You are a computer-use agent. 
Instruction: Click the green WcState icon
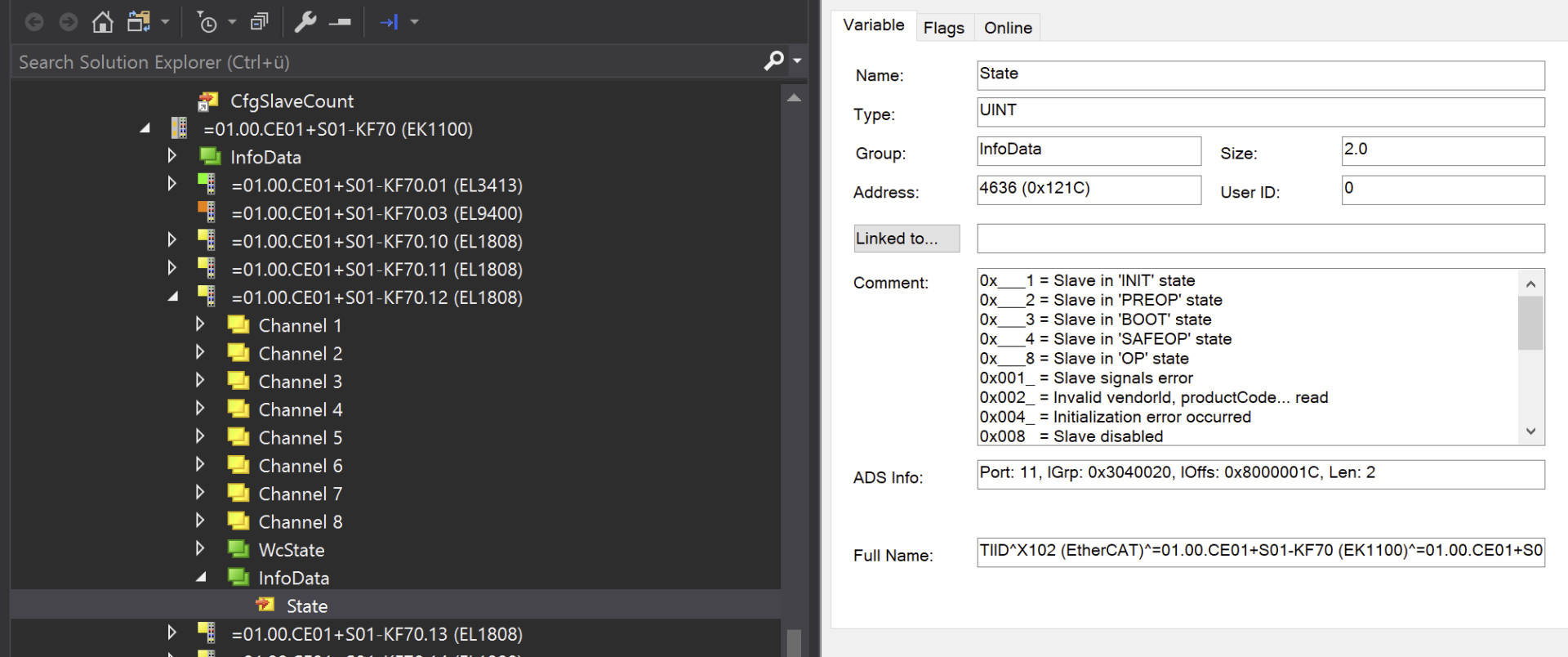tap(238, 549)
